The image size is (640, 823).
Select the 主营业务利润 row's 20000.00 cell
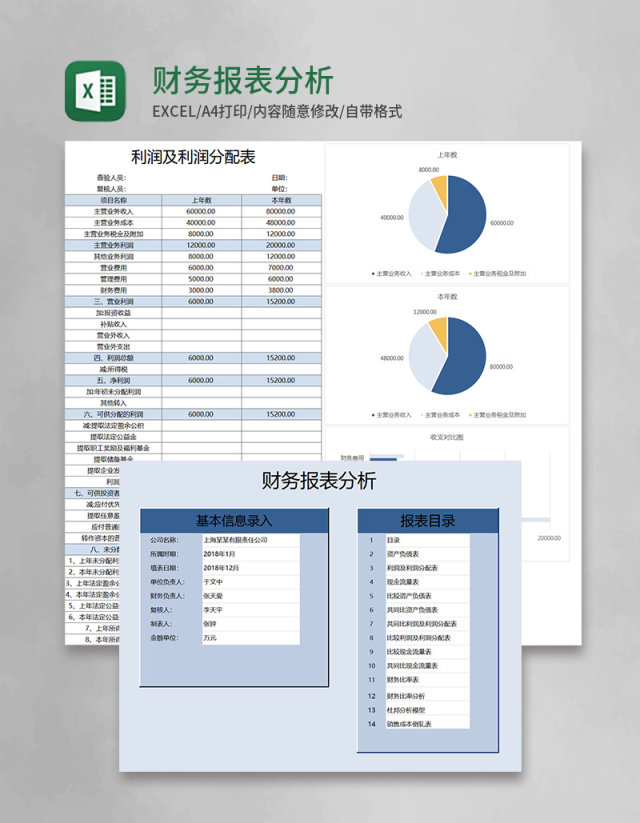(281, 245)
